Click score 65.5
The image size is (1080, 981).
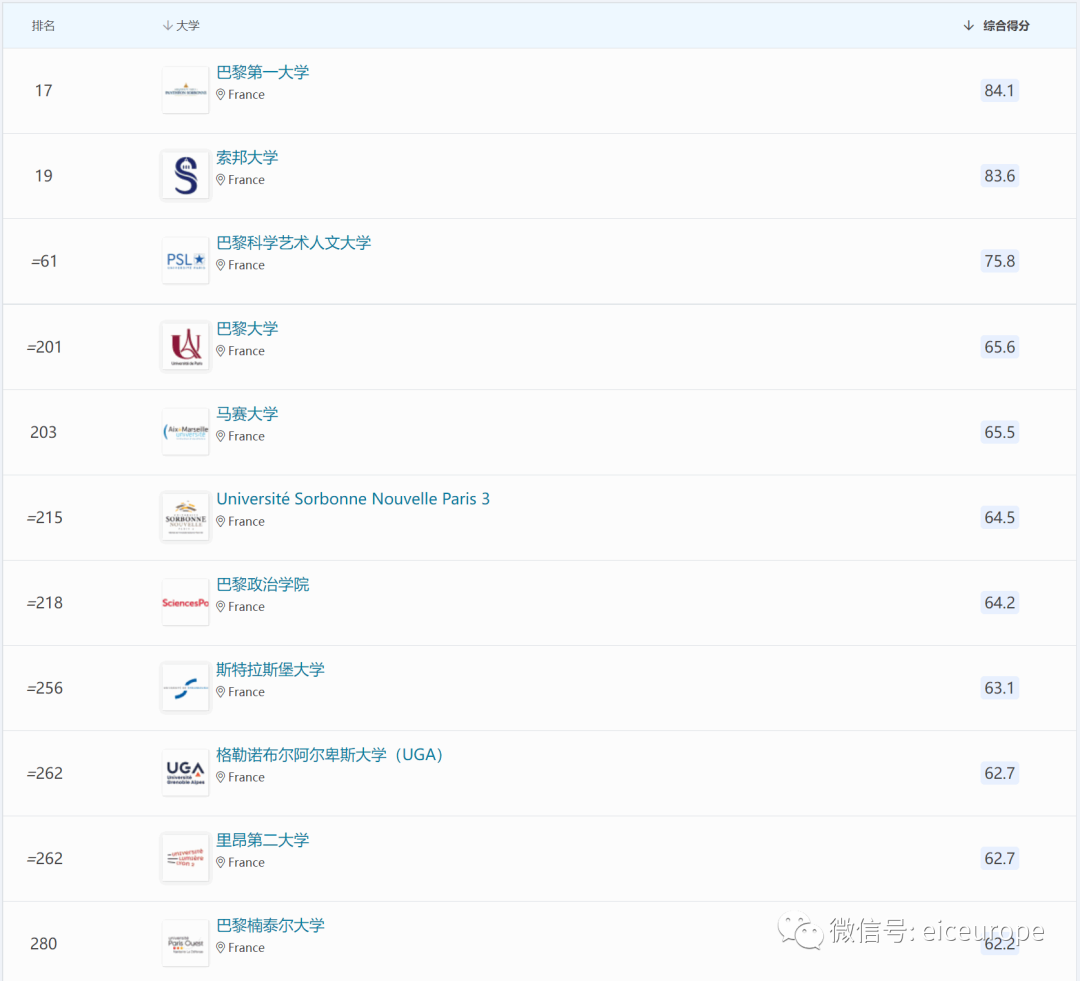pos(999,432)
